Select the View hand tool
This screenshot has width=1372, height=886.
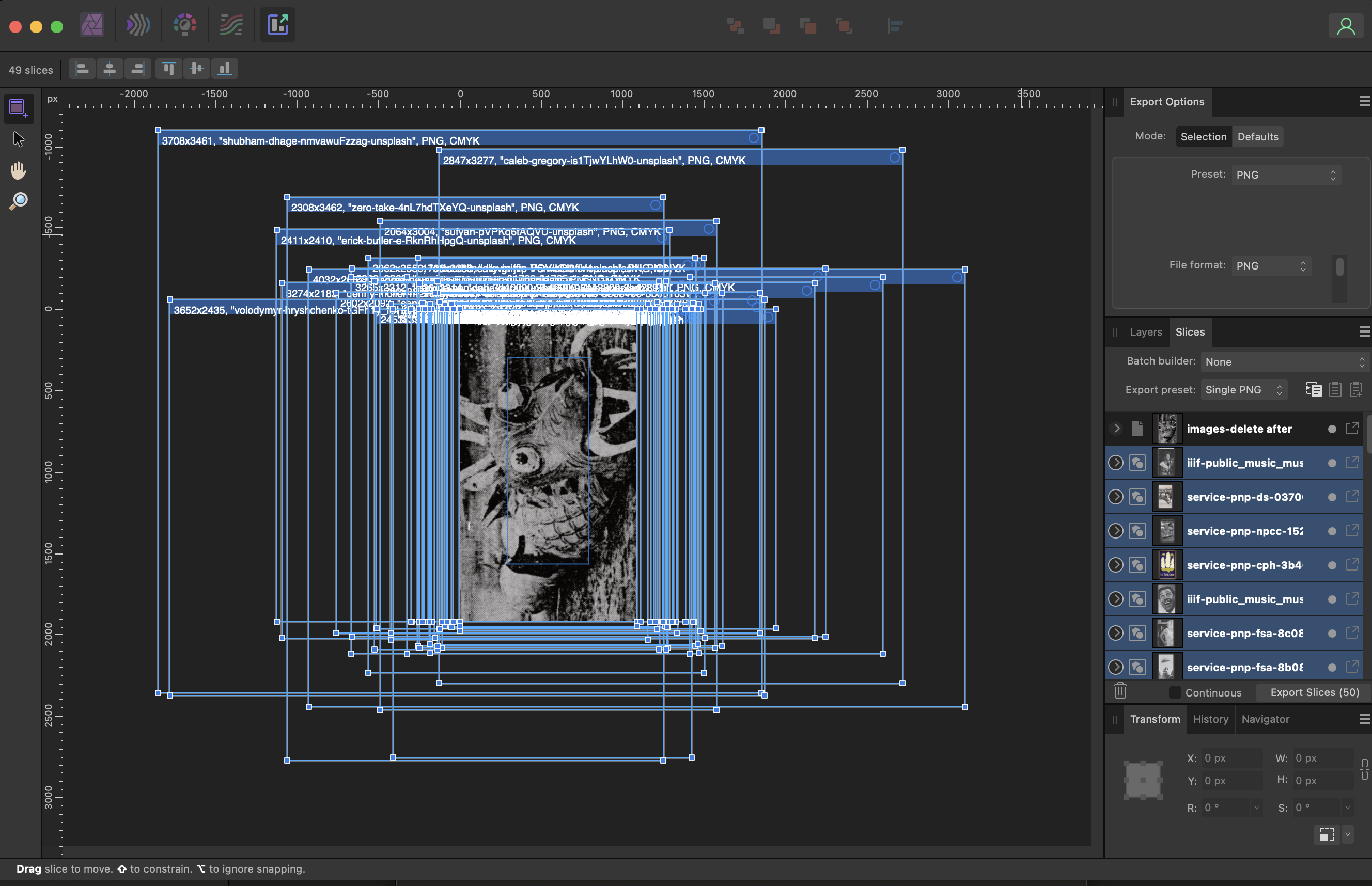[19, 170]
